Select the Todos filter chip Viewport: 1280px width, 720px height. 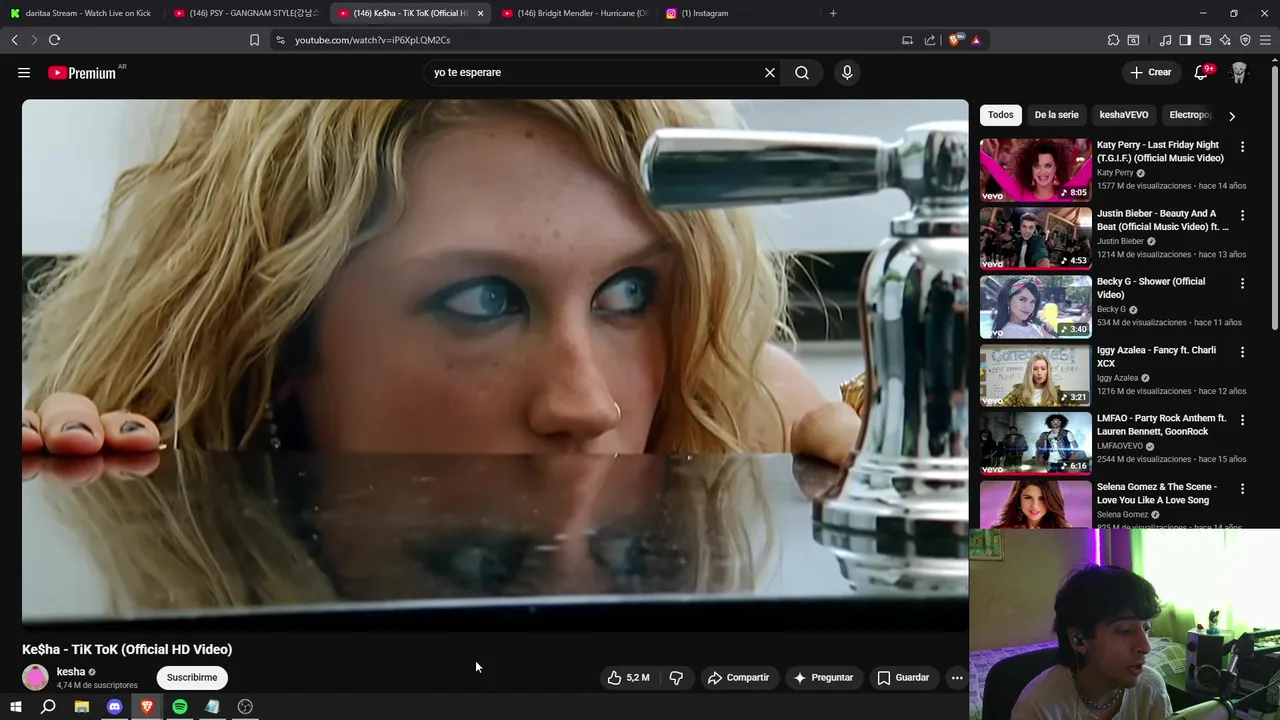[1000, 115]
